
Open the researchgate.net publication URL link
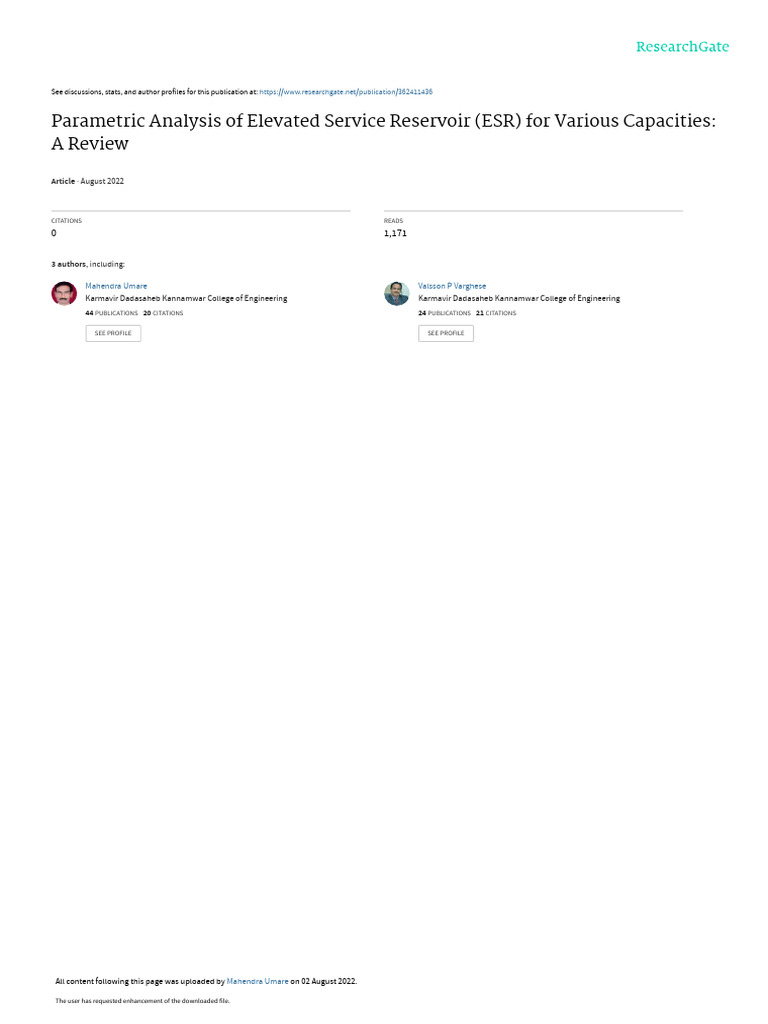345,92
